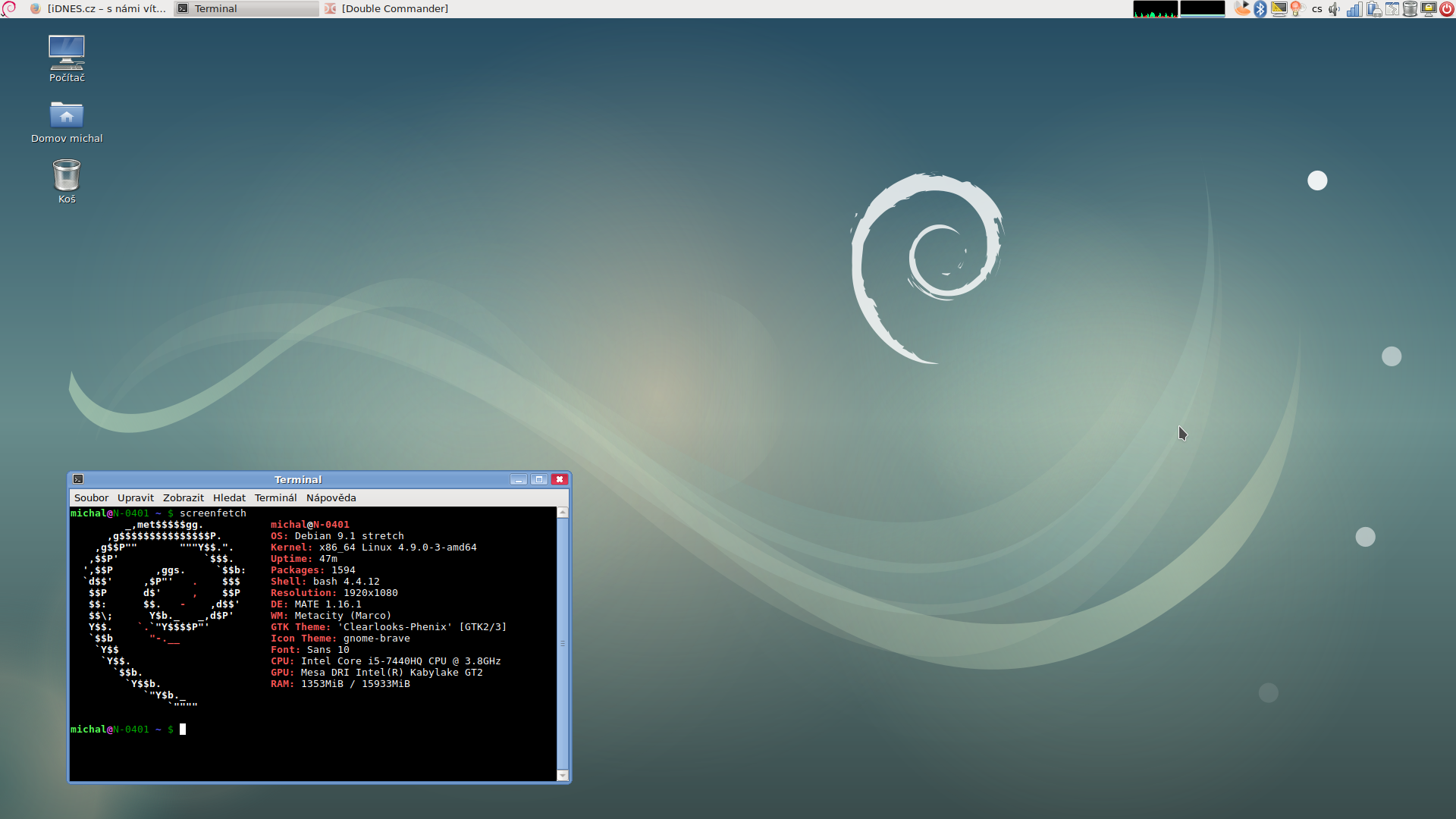The height and width of the screenshot is (819, 1456).
Task: Click the lock screen monitor icon
Action: coord(1429,9)
